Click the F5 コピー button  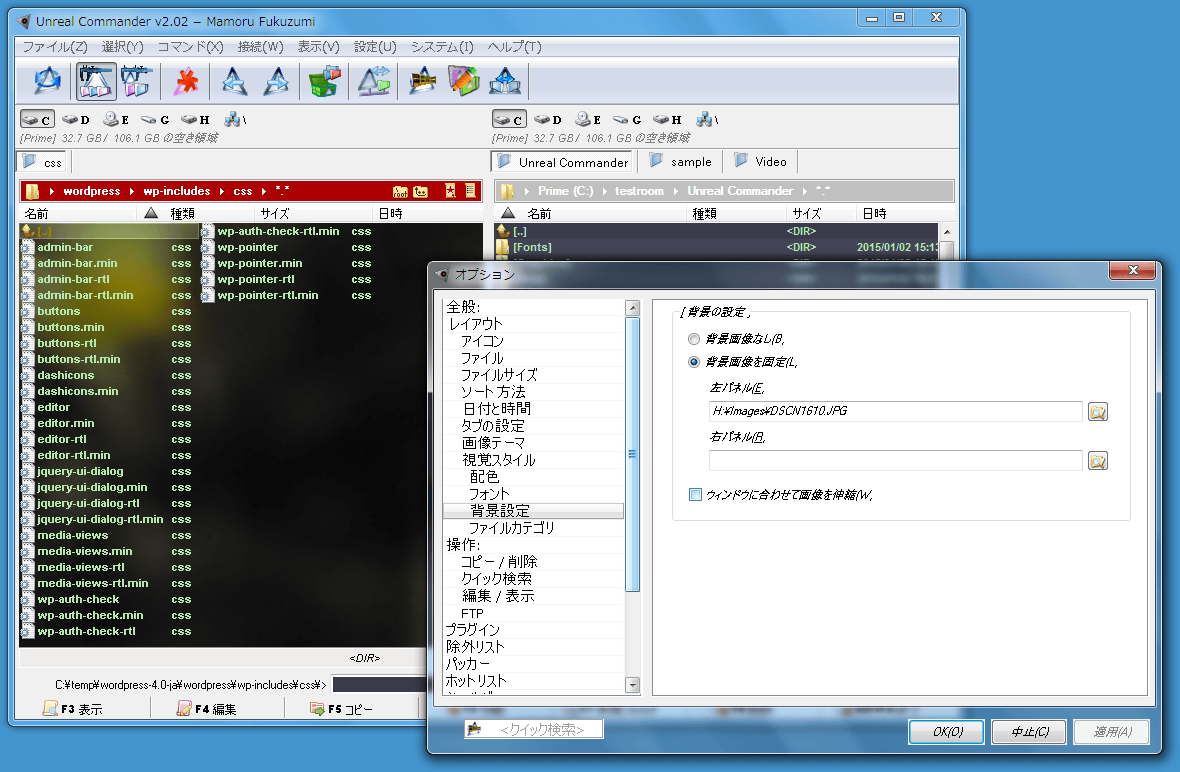342,709
